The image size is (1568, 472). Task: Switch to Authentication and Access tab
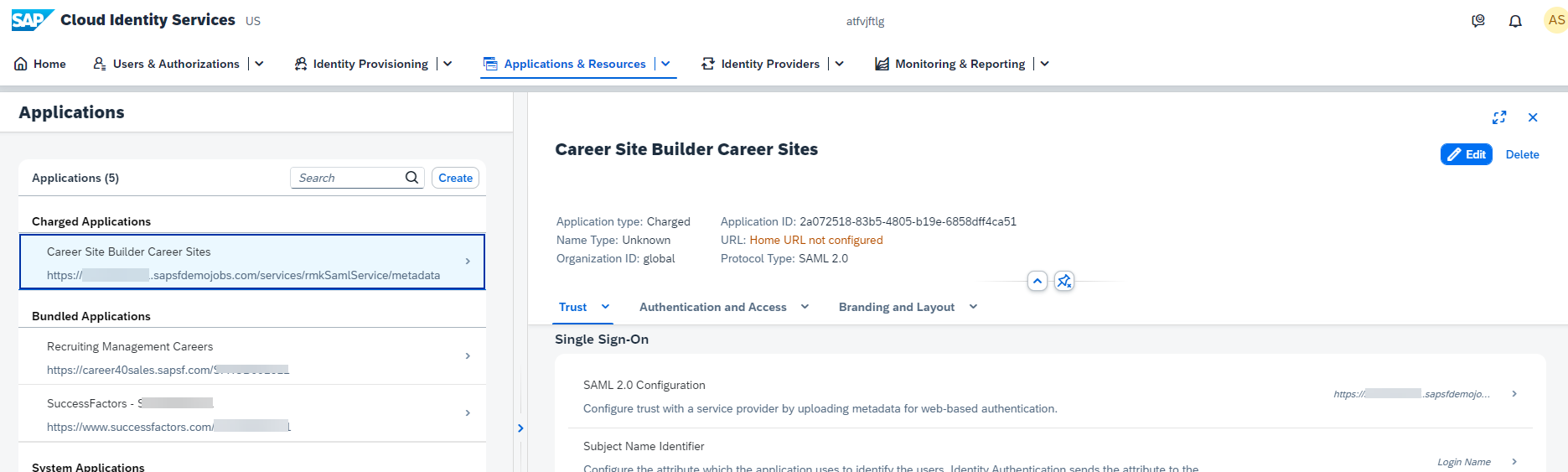pos(713,307)
